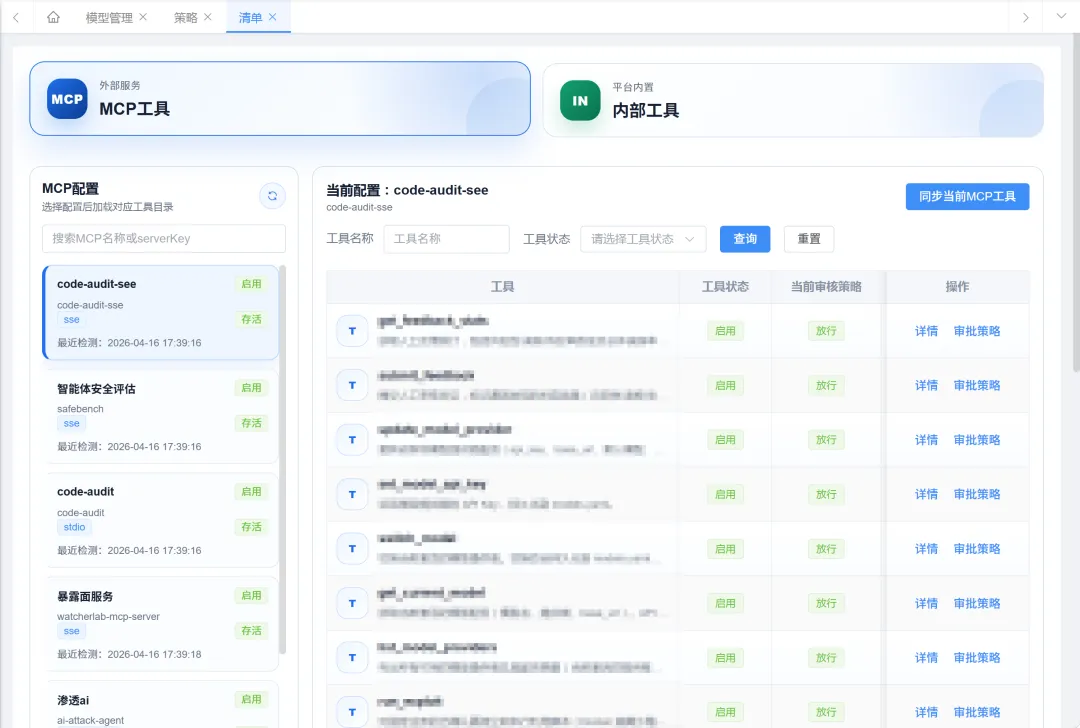
Task: Open the 请选择工具状态 dropdown
Action: [643, 239]
